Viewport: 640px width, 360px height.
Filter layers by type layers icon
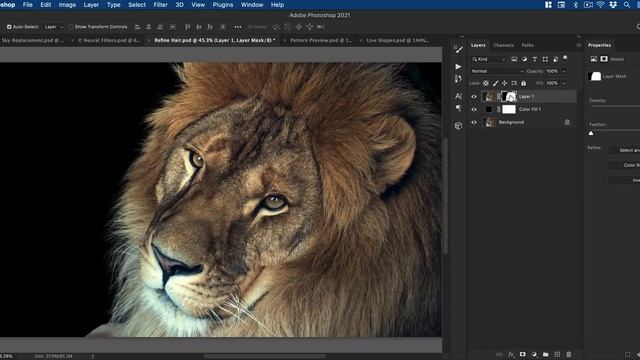[535, 59]
